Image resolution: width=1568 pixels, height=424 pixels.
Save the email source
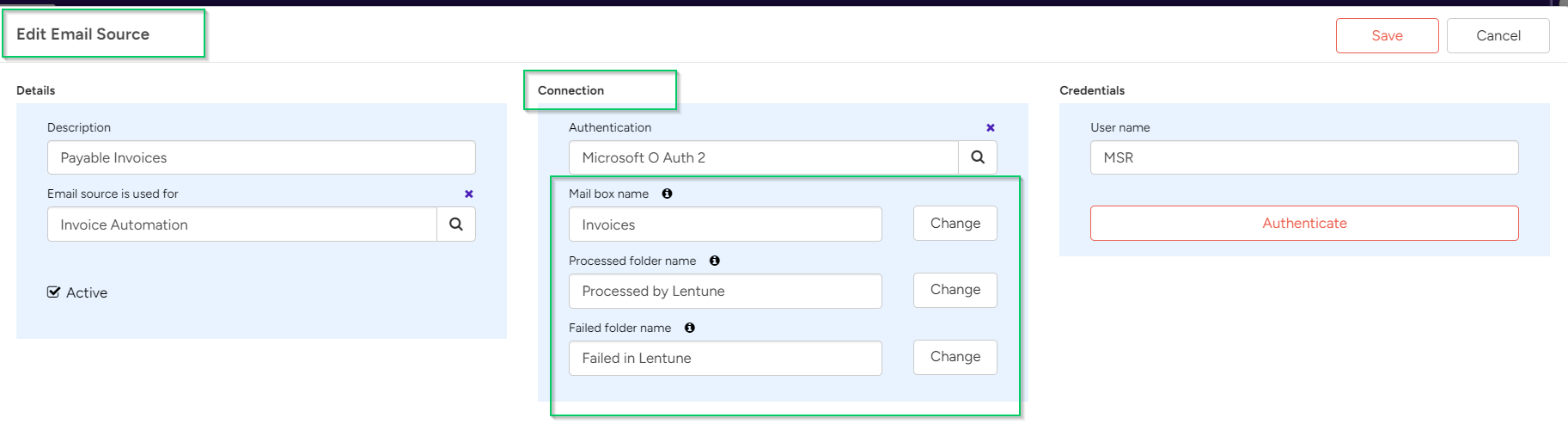tap(1387, 35)
